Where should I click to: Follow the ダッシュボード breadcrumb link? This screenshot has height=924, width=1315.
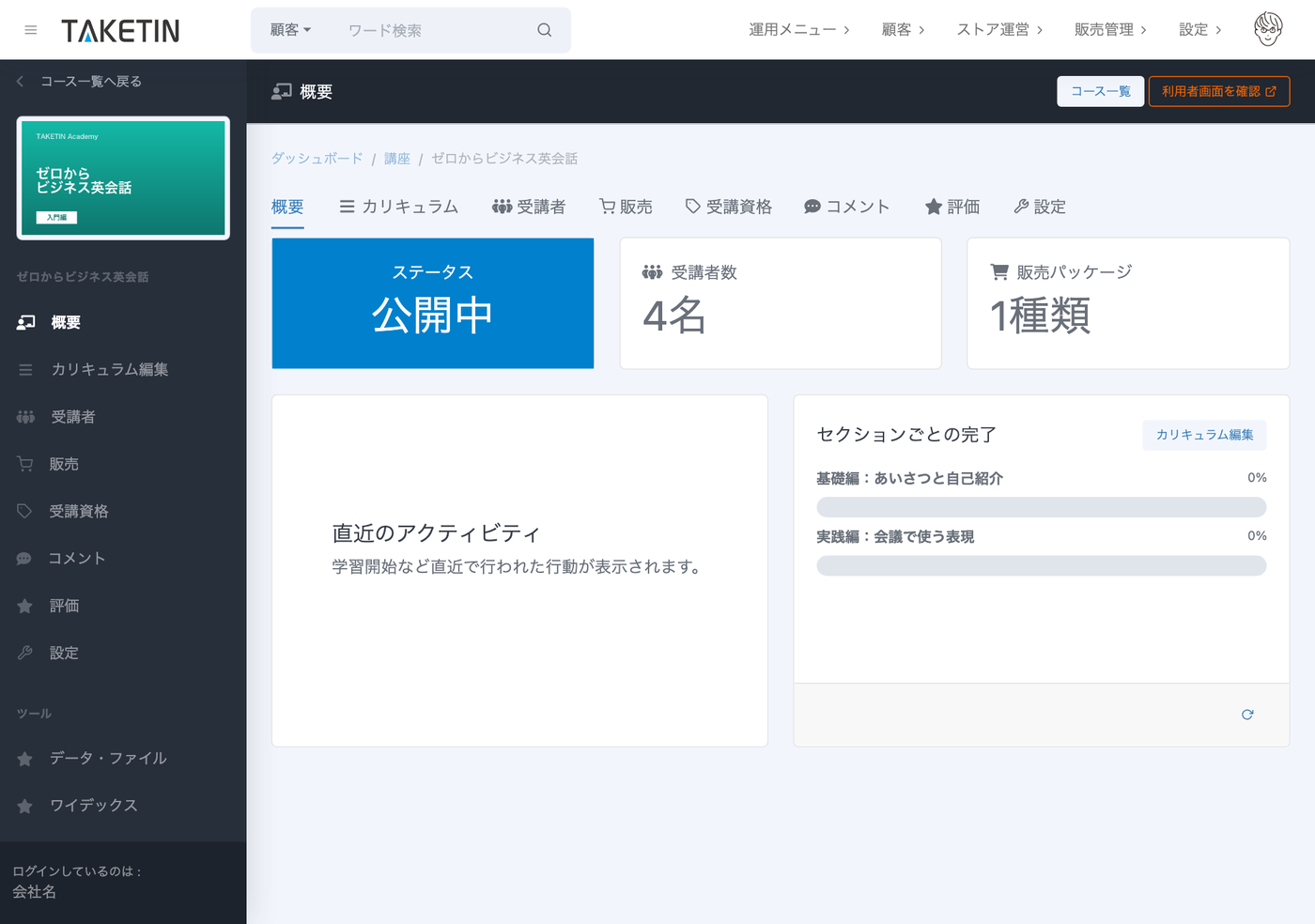coord(317,159)
